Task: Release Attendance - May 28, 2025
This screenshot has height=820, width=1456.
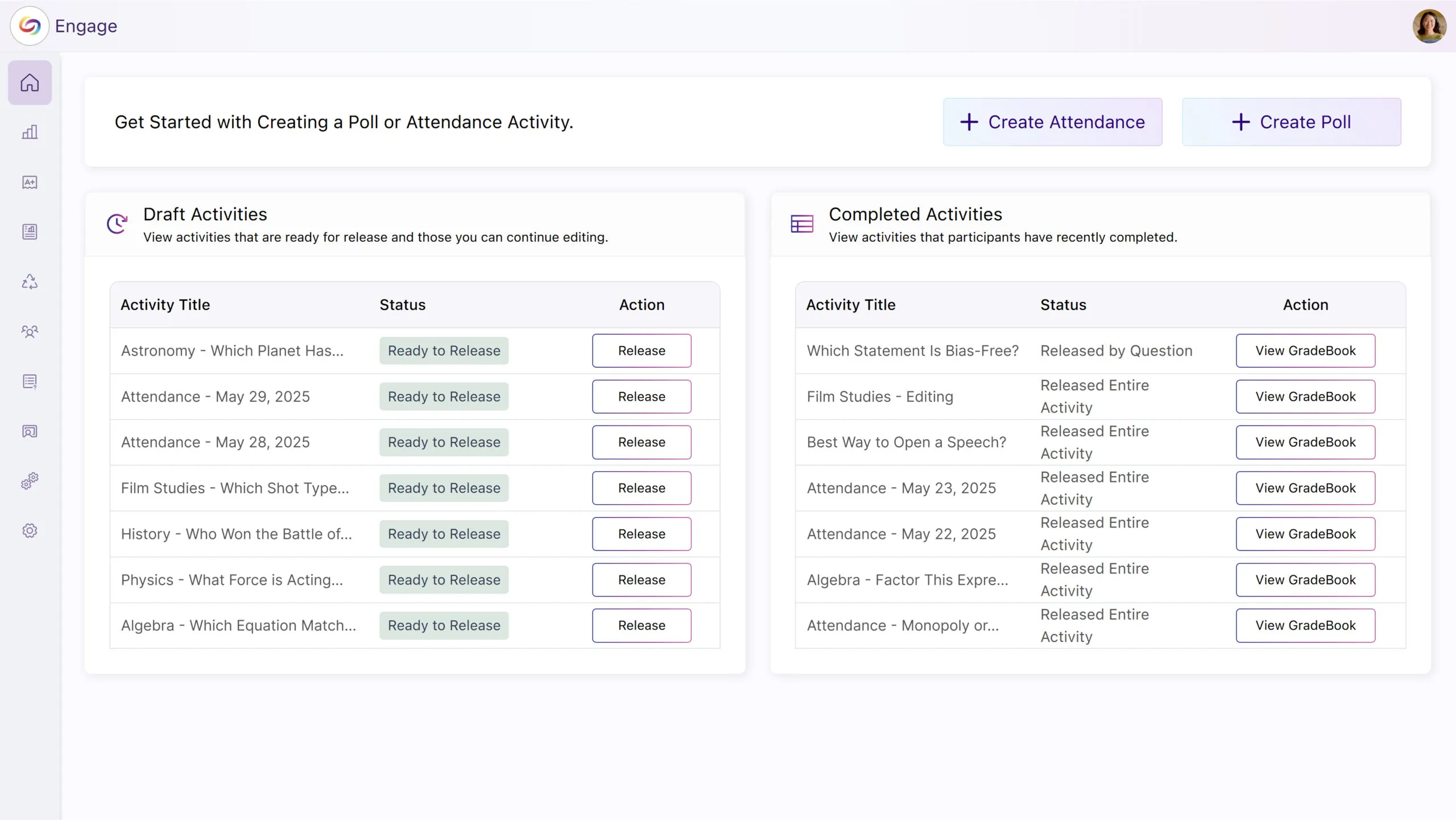Action: click(x=641, y=442)
